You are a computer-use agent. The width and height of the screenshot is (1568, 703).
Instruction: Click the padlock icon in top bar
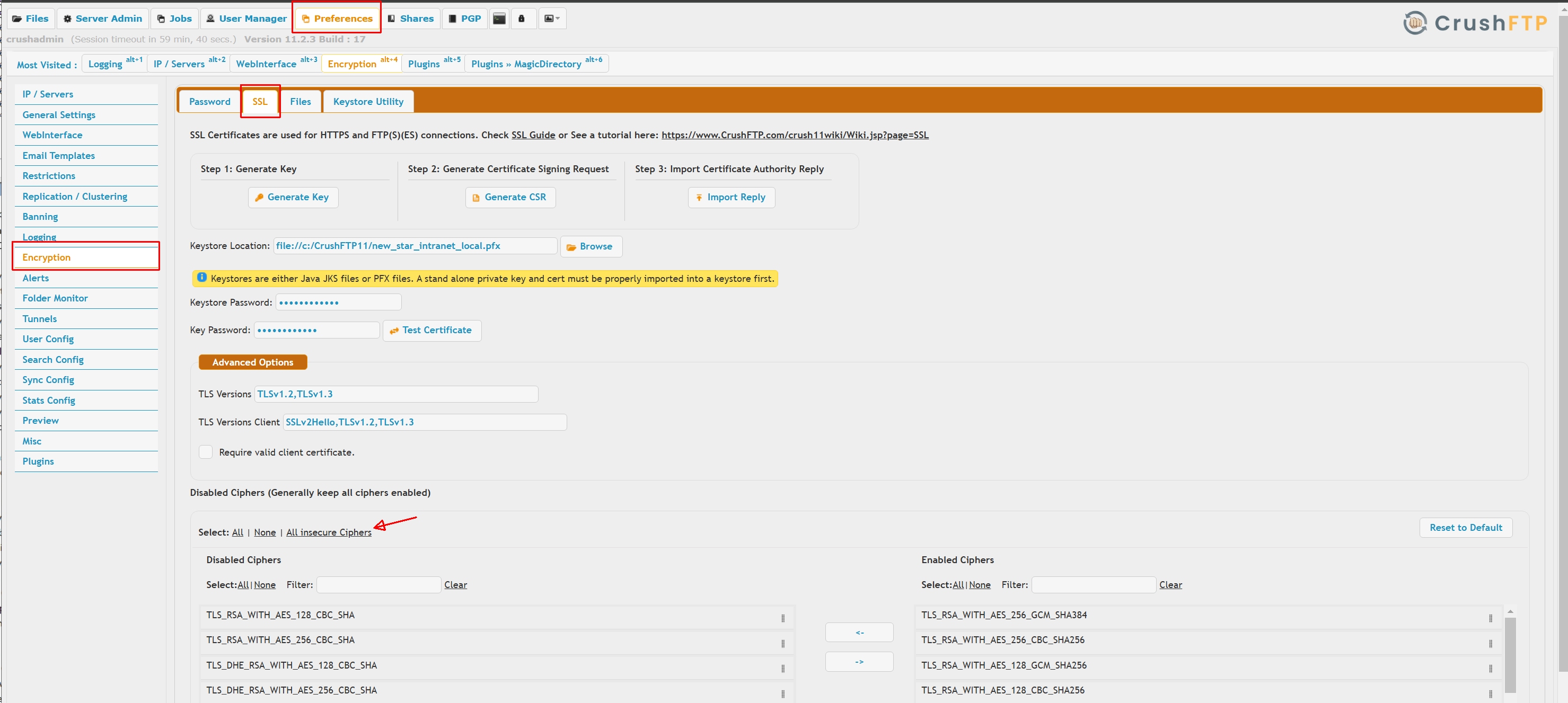tap(522, 18)
